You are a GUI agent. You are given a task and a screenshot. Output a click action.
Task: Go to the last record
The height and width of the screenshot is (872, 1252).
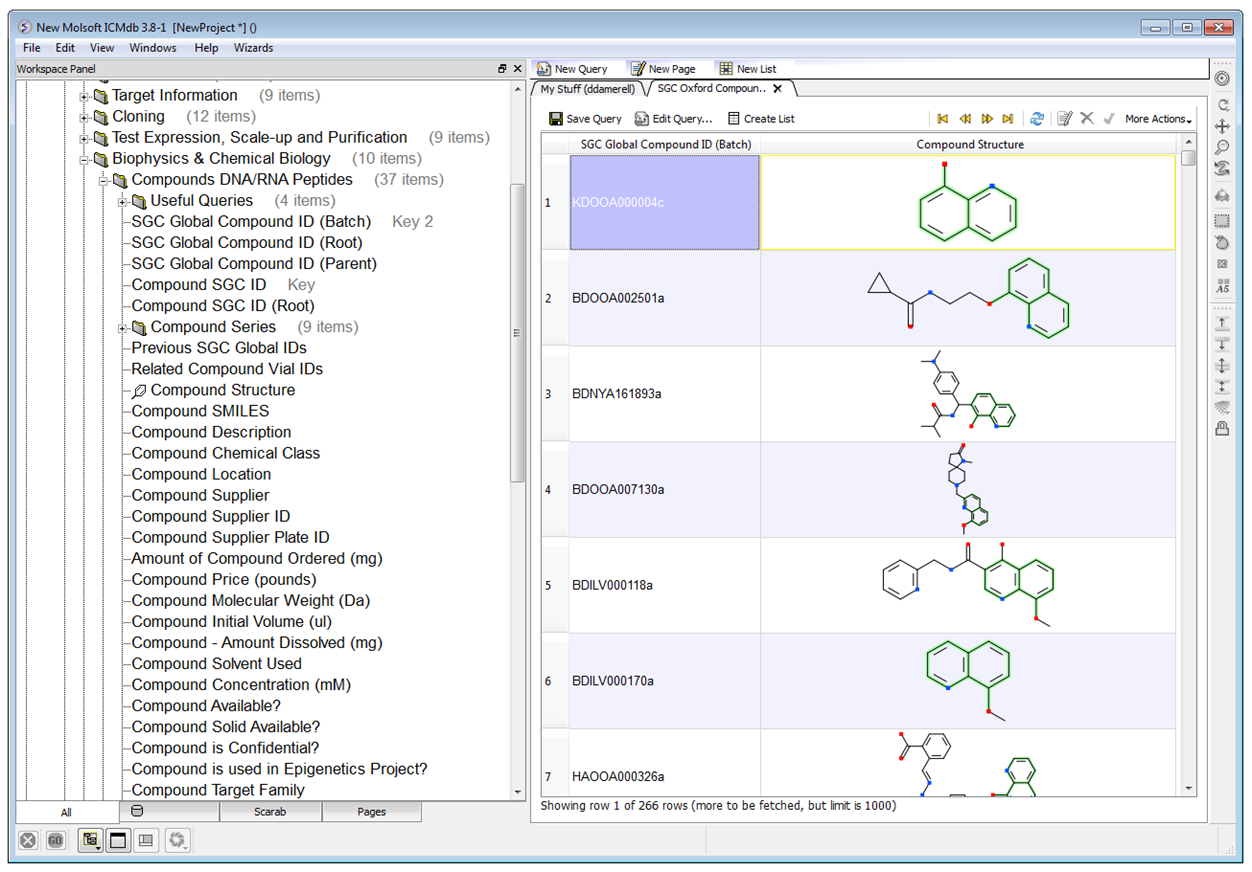pyautogui.click(x=1008, y=119)
